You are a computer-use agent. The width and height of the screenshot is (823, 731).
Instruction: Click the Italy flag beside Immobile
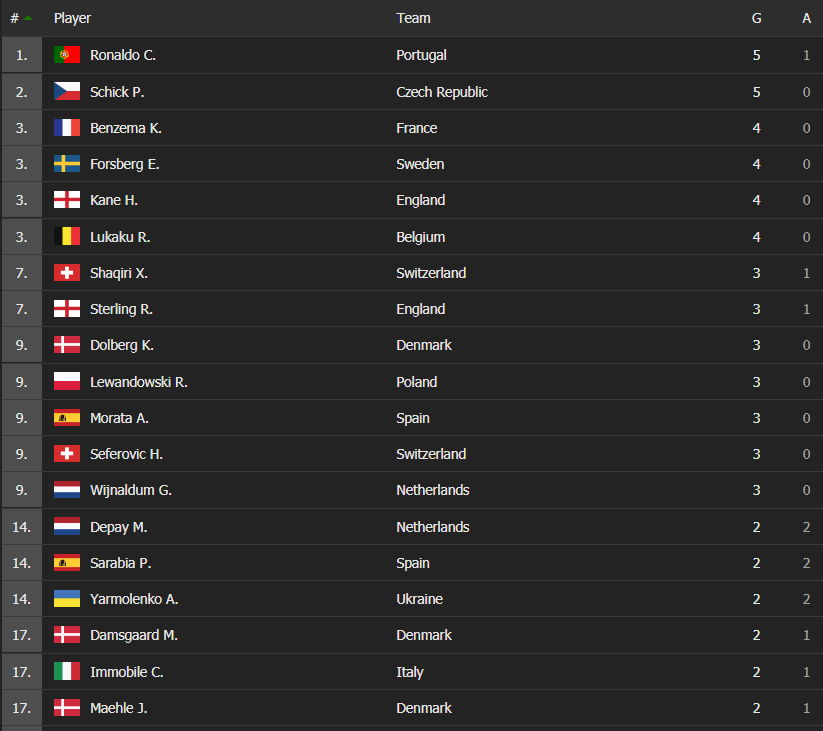point(67,672)
